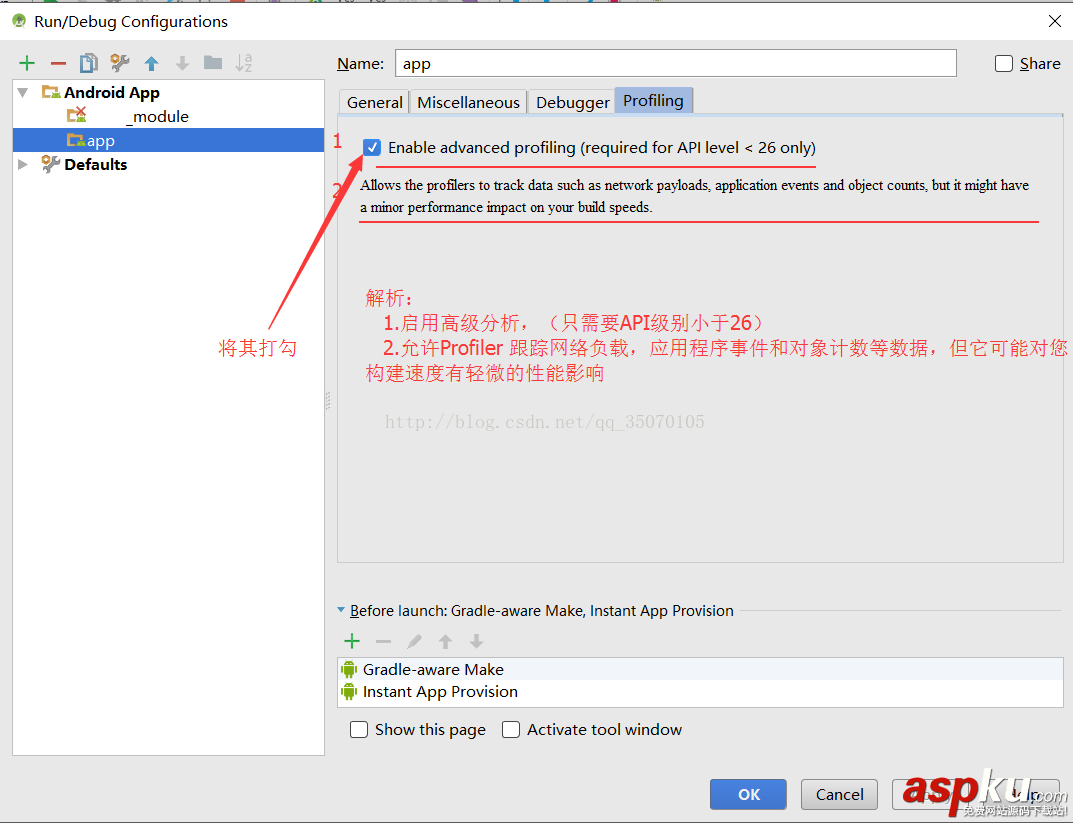
Task: Check Show this page option
Action: pos(358,729)
